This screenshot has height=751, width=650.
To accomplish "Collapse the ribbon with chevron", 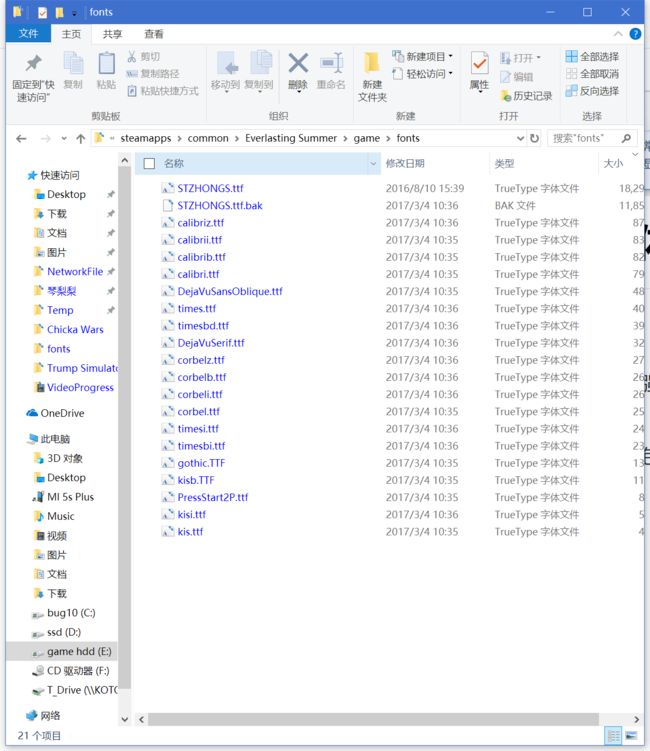I will click(x=618, y=34).
